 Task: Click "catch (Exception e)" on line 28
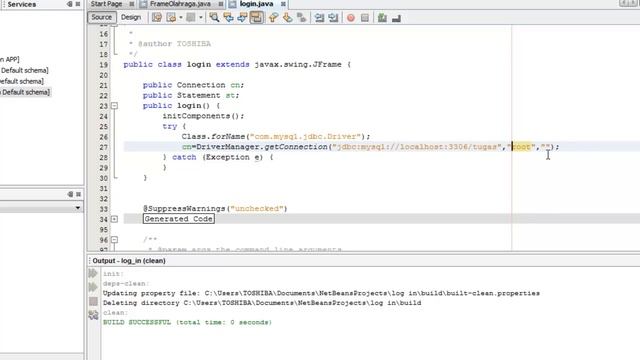(x=218, y=157)
